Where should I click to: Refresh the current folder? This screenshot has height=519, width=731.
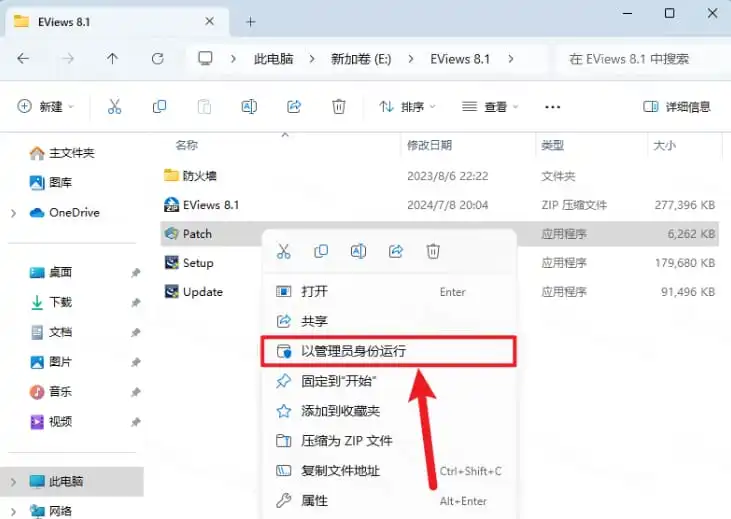click(x=158, y=59)
